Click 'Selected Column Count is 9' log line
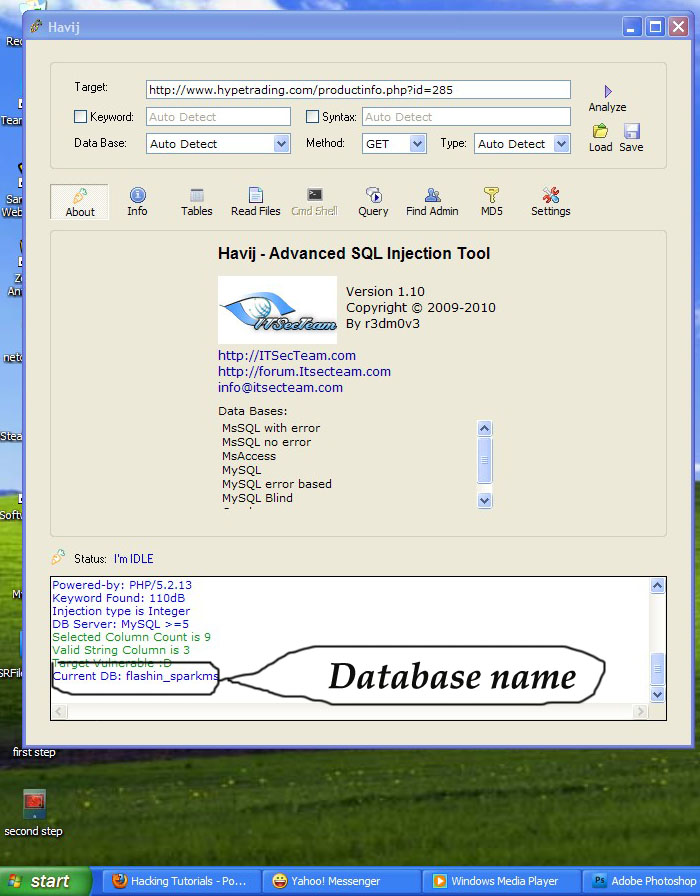700x896 pixels. (131, 637)
